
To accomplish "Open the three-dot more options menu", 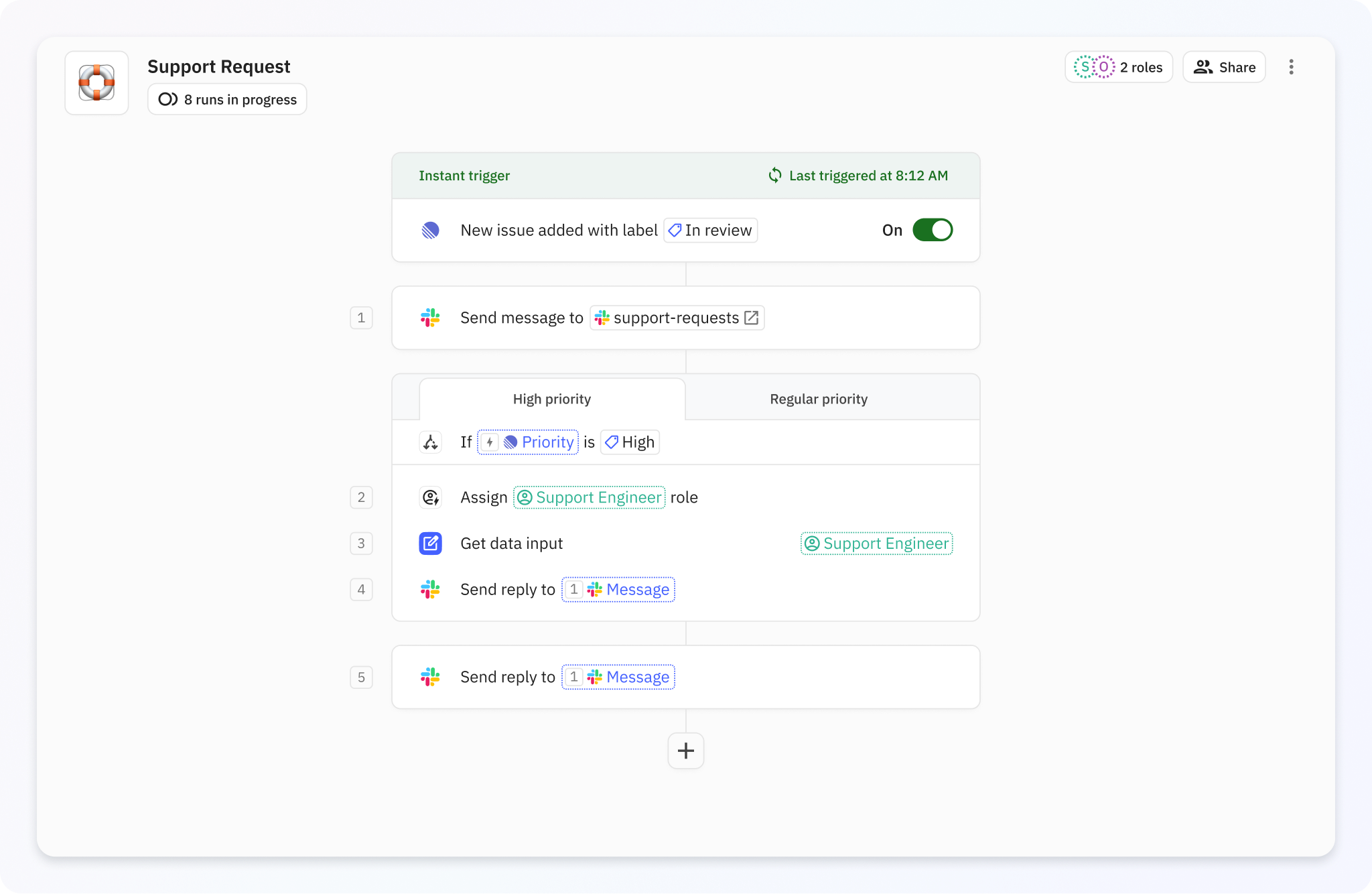I will click(x=1291, y=67).
